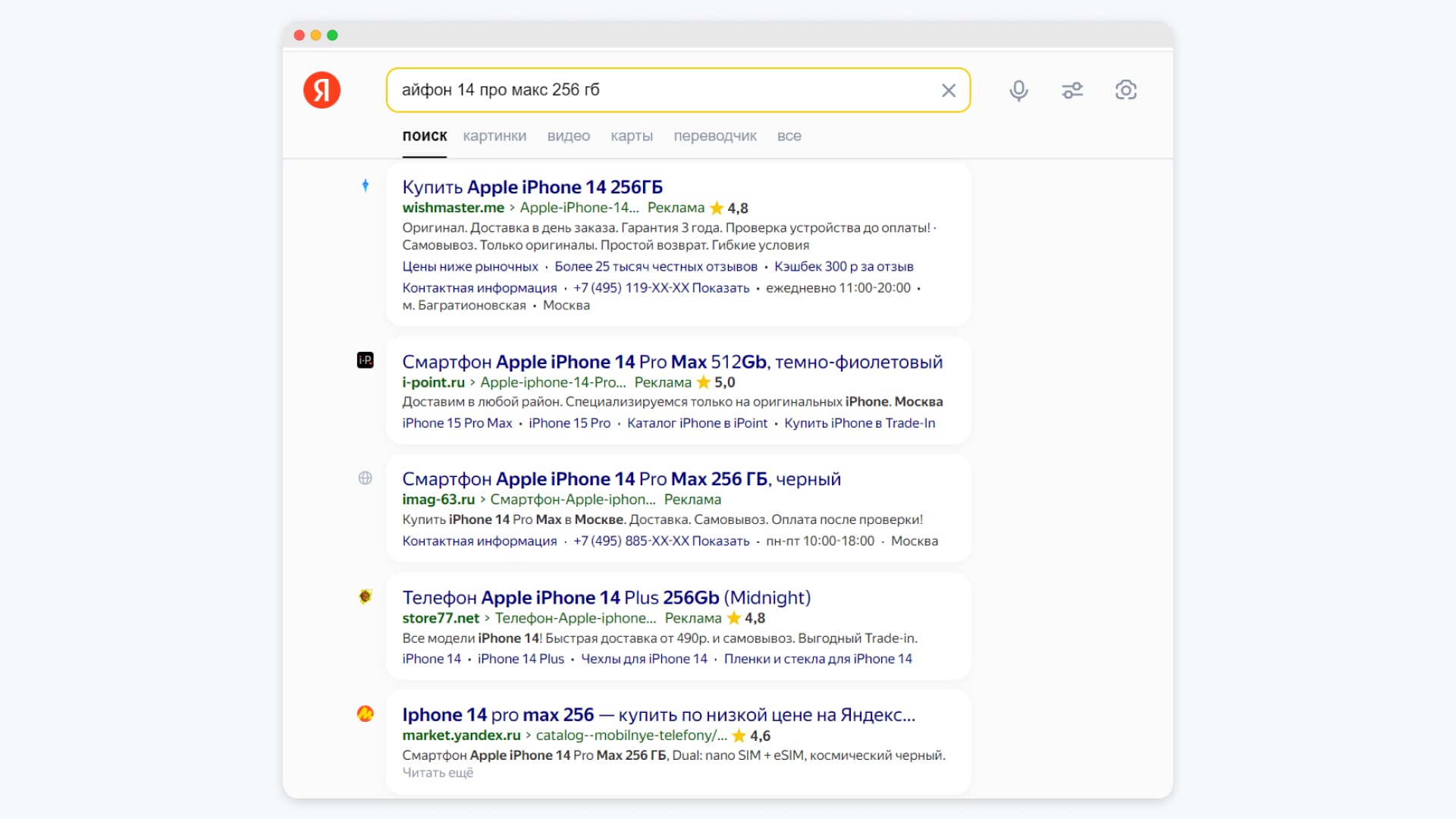The image size is (1456, 819).
Task: Open 'Купить iPhone в Trade-In' sitelink
Action: click(860, 423)
